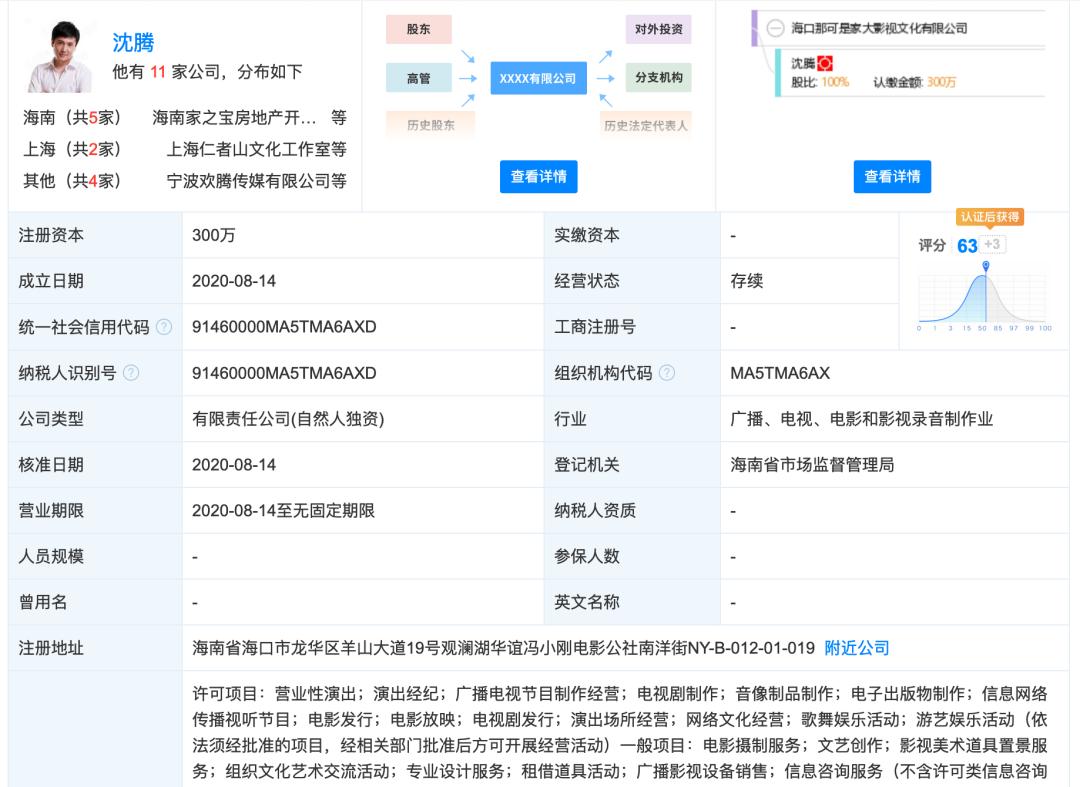The width and height of the screenshot is (1080, 787).
Task: Click the 统一社会信用代码 value 91460000MA5TMA6AXD
Action: coord(284,327)
